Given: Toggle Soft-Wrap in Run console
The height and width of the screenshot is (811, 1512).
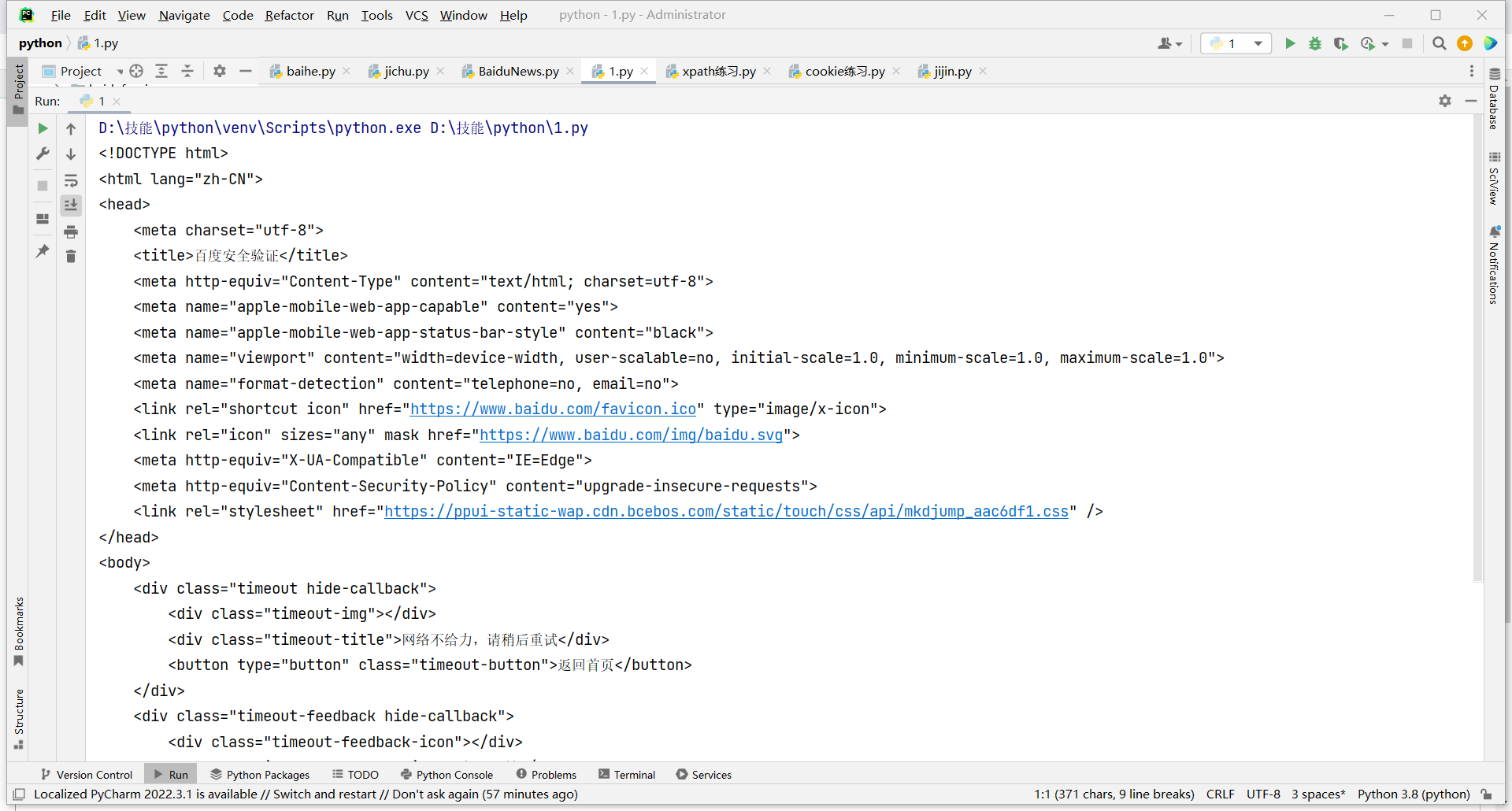Looking at the screenshot, I should tap(71, 180).
